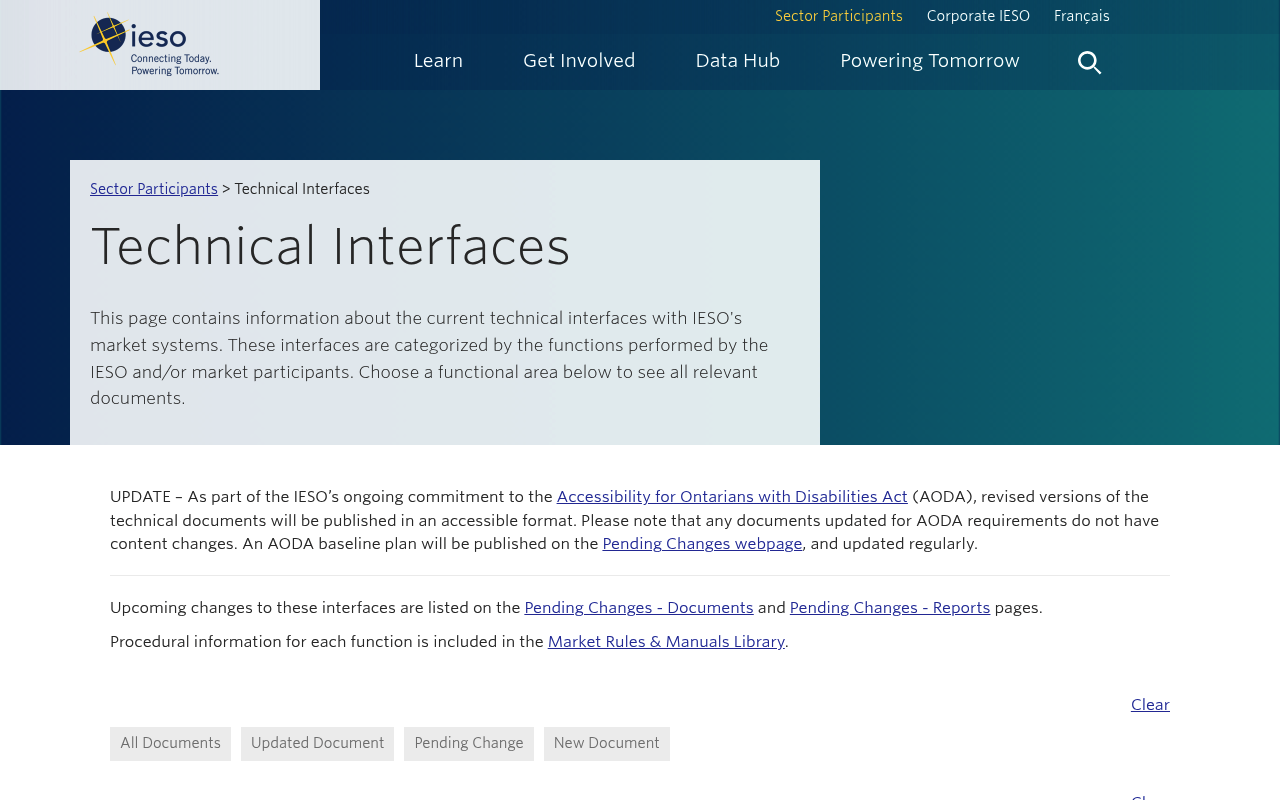
Task: Switch language to Français
Action: [1082, 16]
